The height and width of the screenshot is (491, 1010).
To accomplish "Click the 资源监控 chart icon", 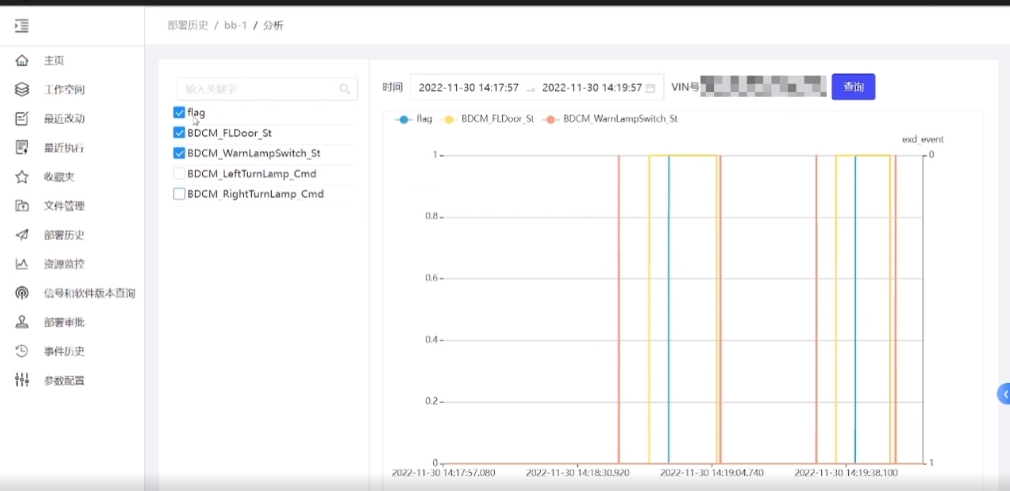I will point(22,264).
